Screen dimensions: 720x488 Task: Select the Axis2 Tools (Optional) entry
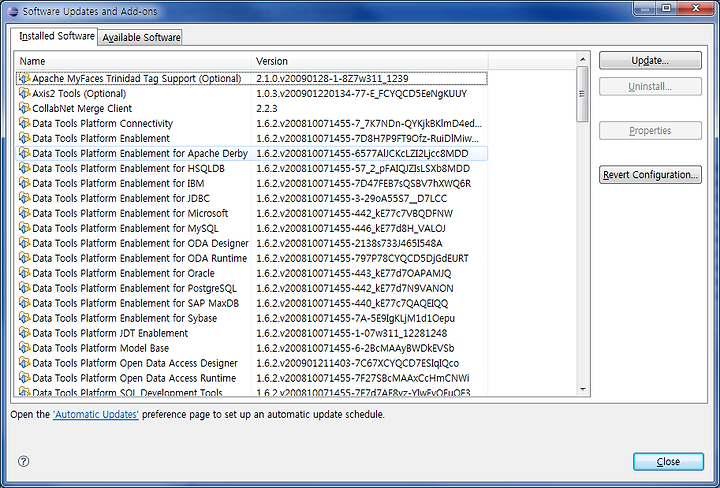click(252, 94)
